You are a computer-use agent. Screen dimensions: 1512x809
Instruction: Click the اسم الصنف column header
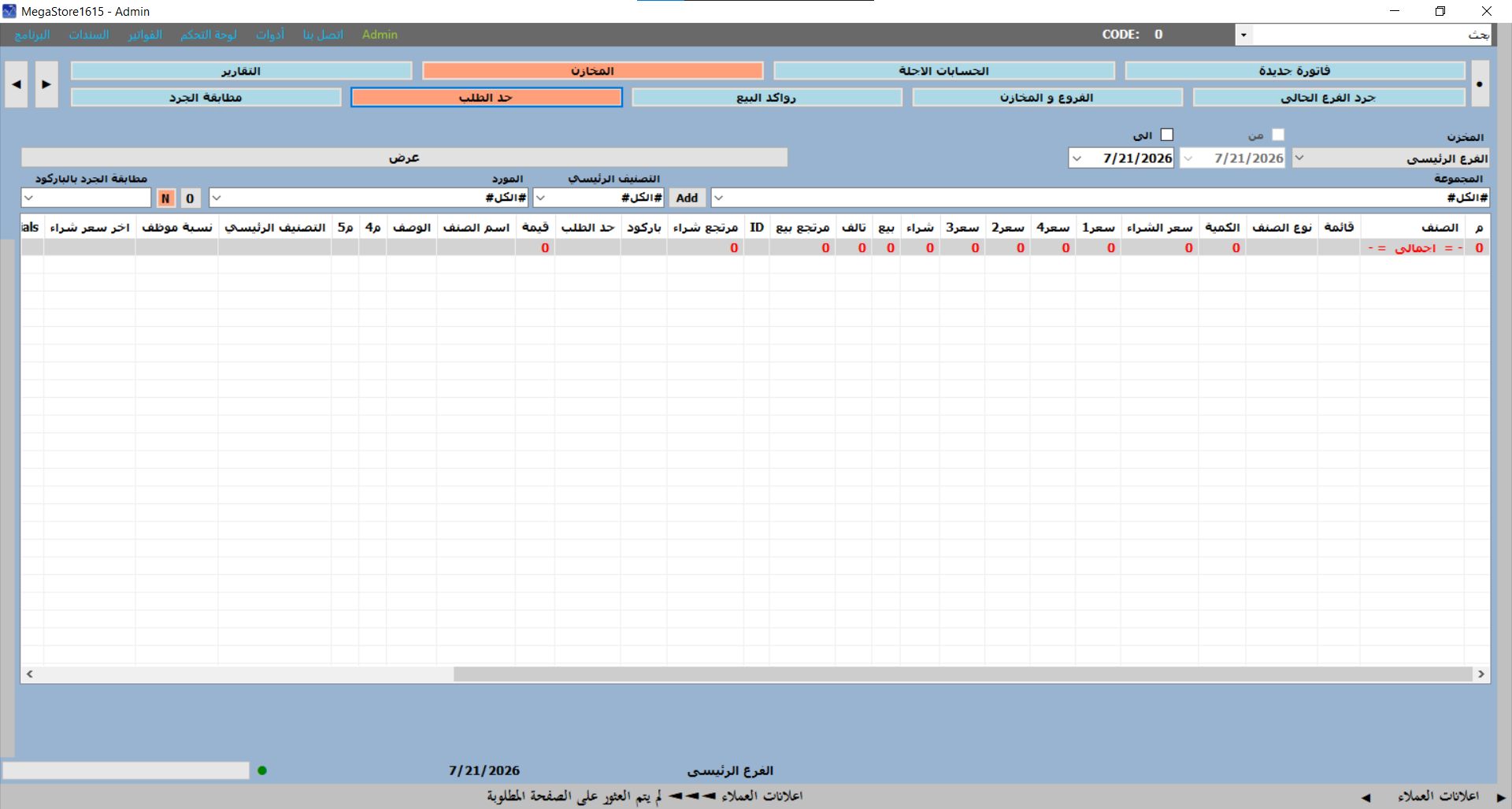(x=476, y=228)
